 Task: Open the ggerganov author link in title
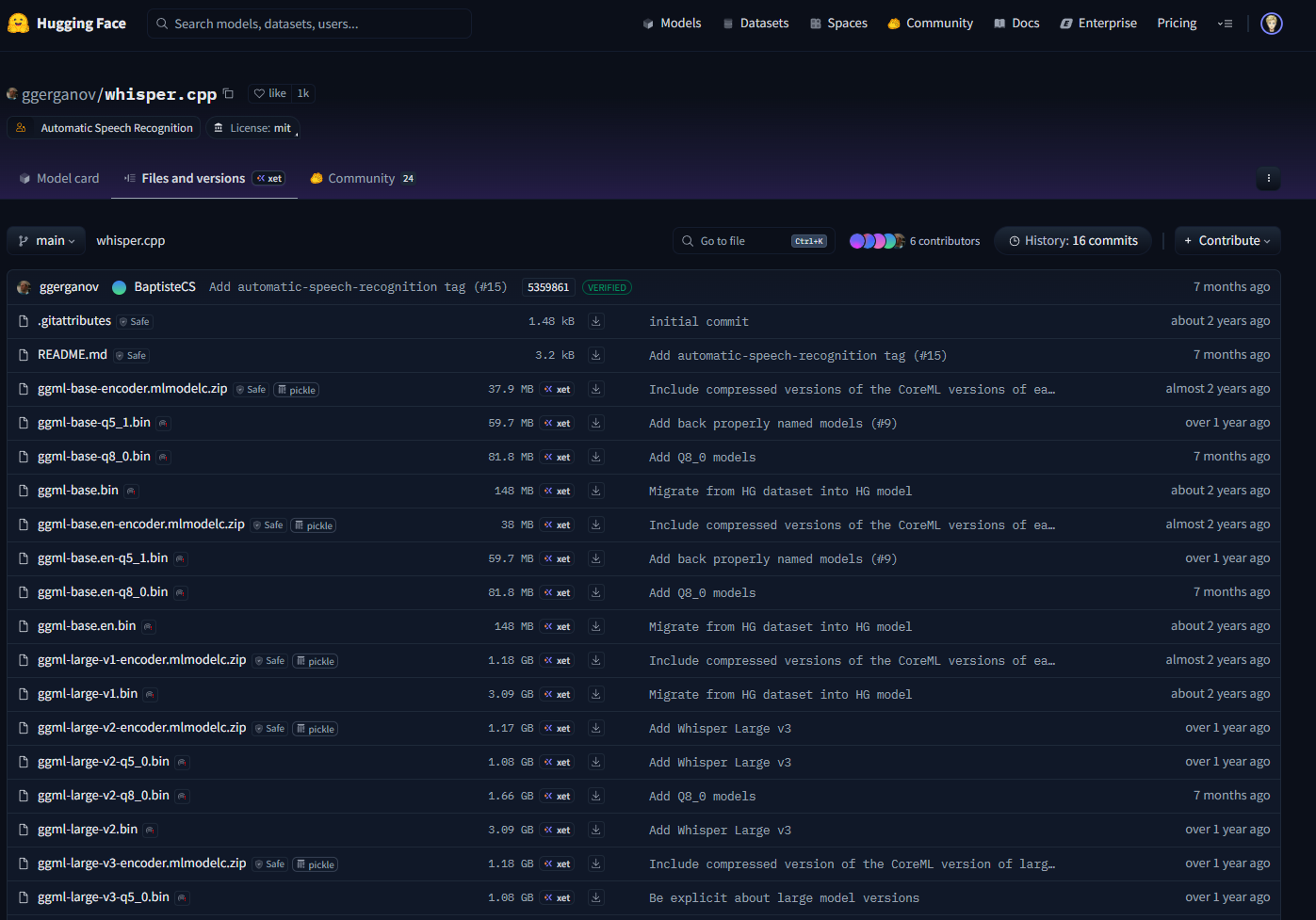[x=58, y=94]
